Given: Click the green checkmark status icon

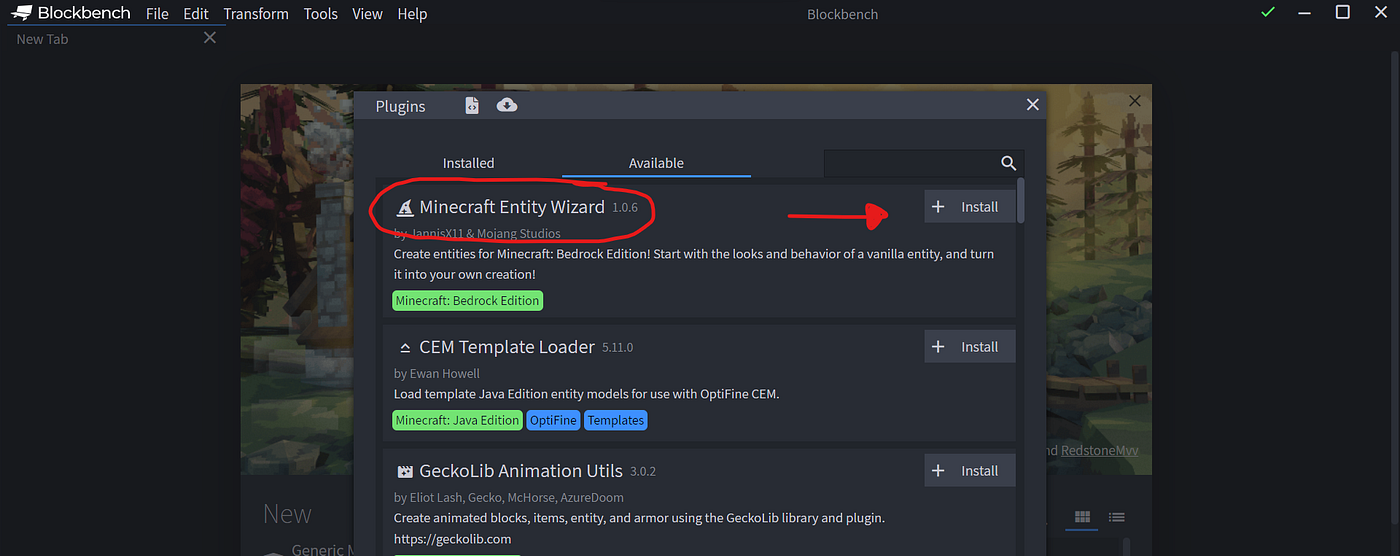Looking at the screenshot, I should tap(1267, 13).
